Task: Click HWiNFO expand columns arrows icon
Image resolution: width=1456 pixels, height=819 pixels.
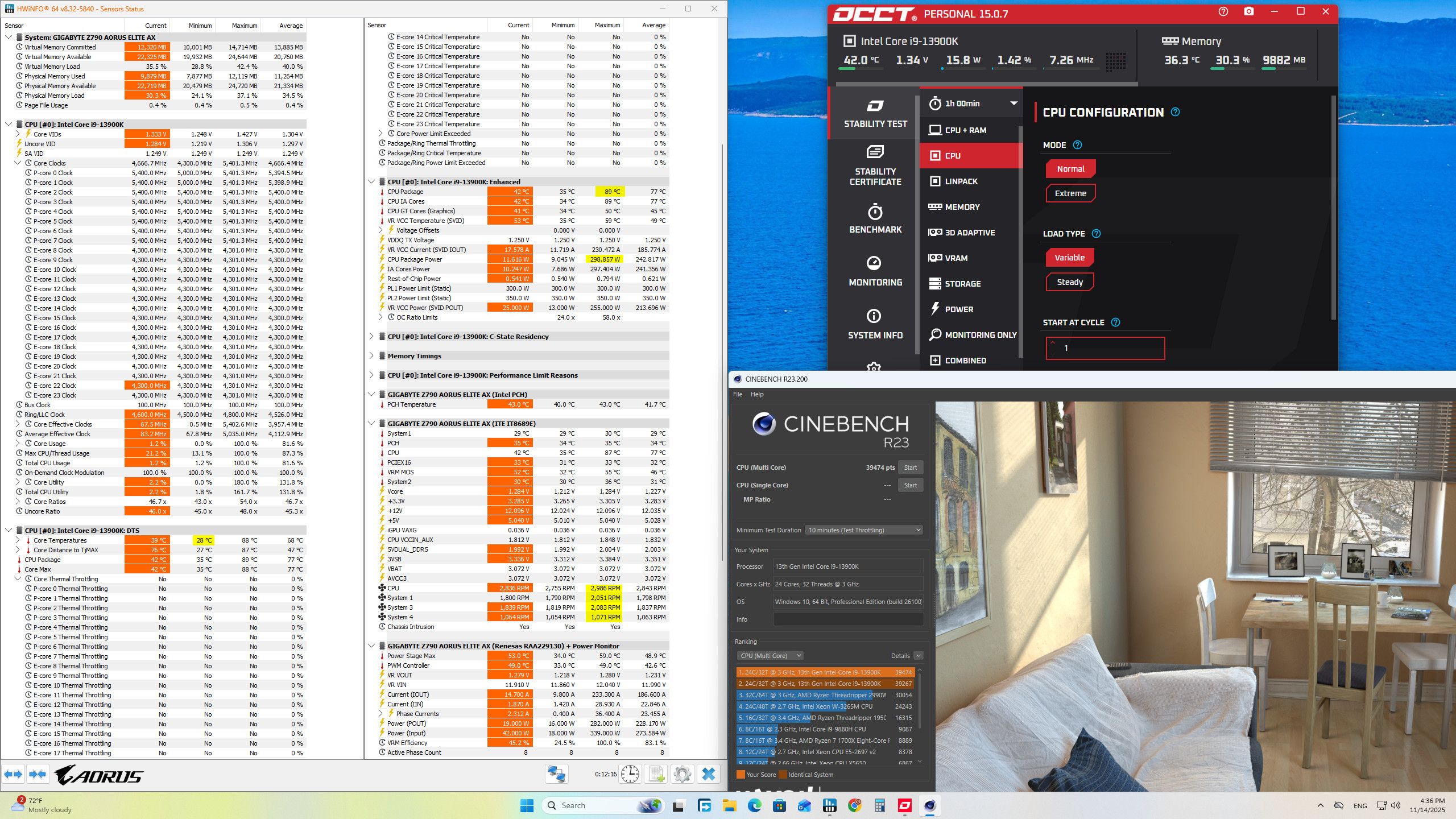Action: 14,774
